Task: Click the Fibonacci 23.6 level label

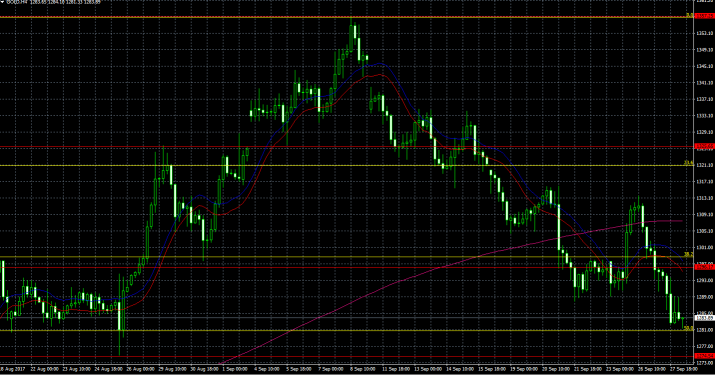Action: [689, 163]
